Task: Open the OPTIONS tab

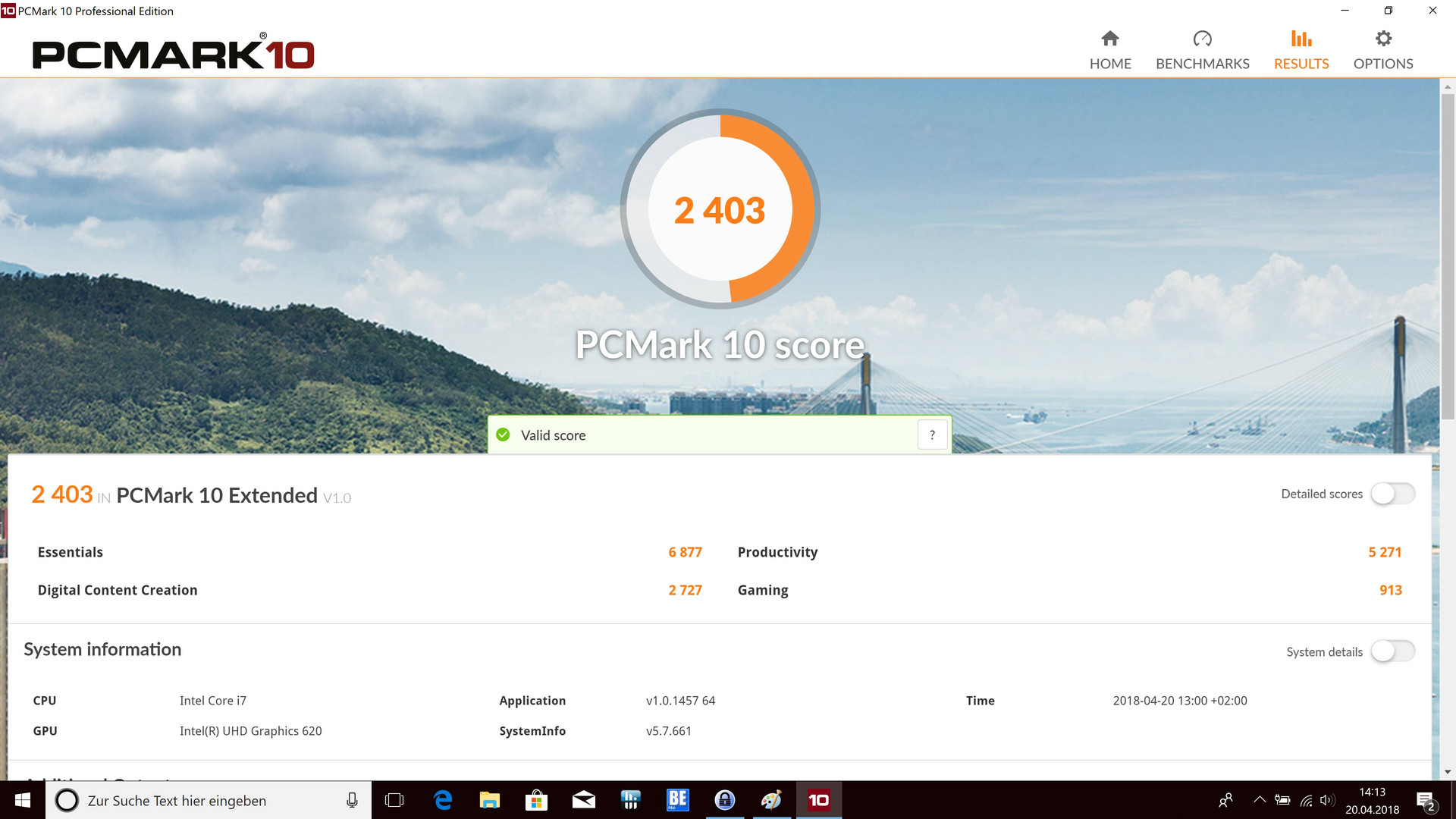Action: pos(1383,51)
